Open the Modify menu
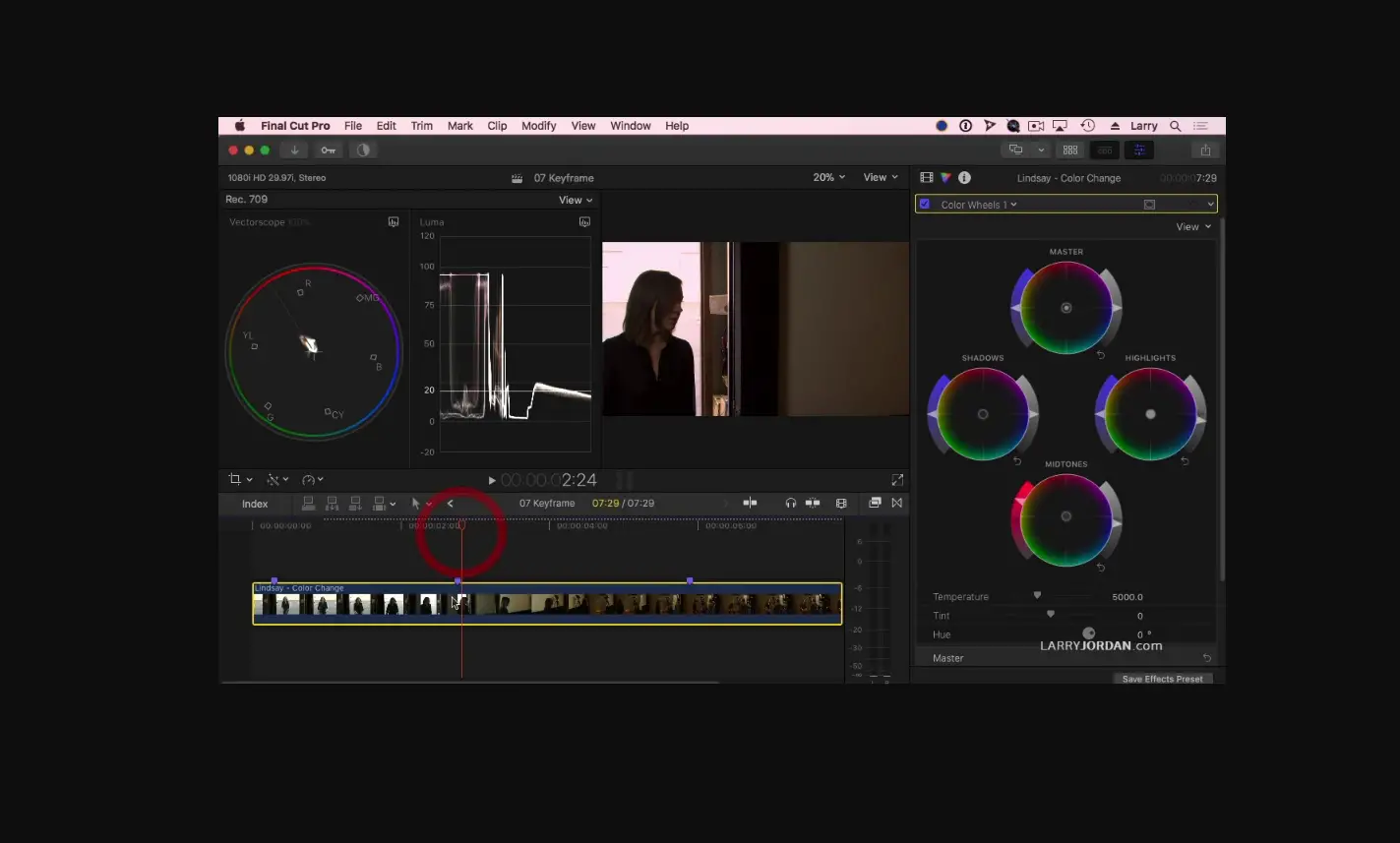 click(x=538, y=125)
